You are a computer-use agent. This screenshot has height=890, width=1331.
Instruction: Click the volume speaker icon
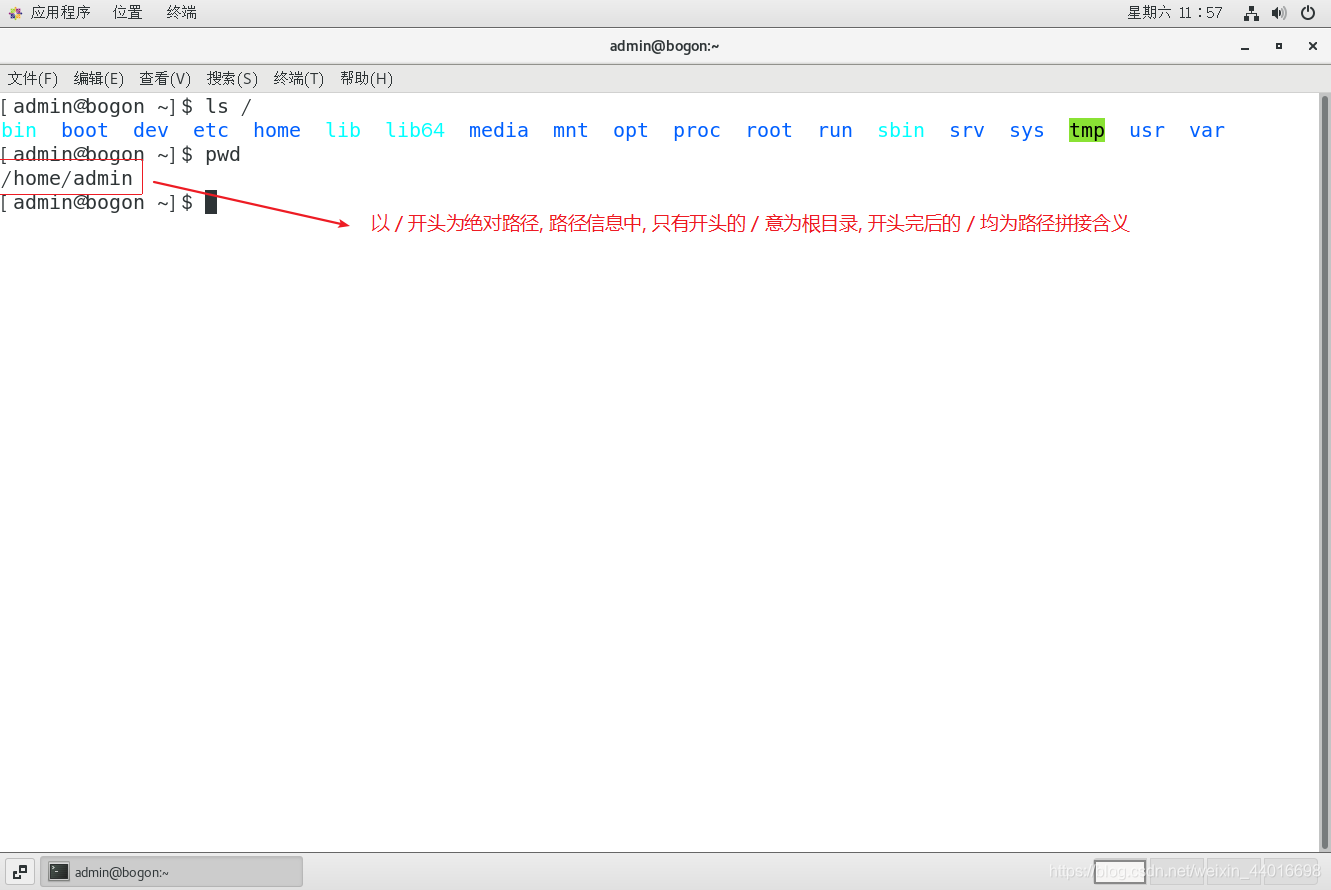(x=1279, y=13)
